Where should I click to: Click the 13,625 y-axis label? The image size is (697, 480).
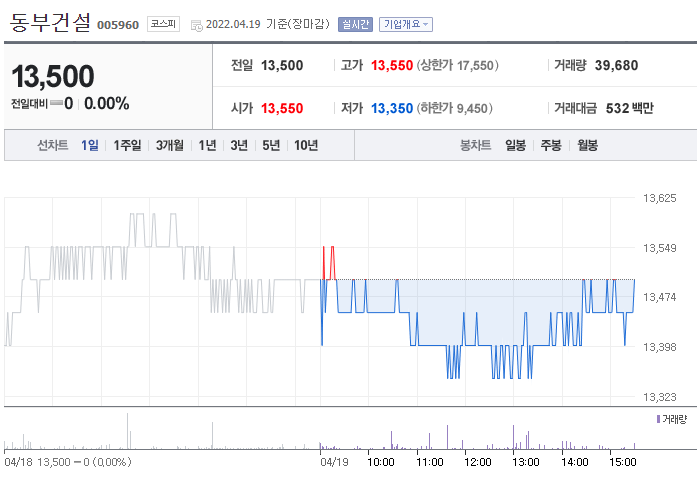[x=659, y=198]
